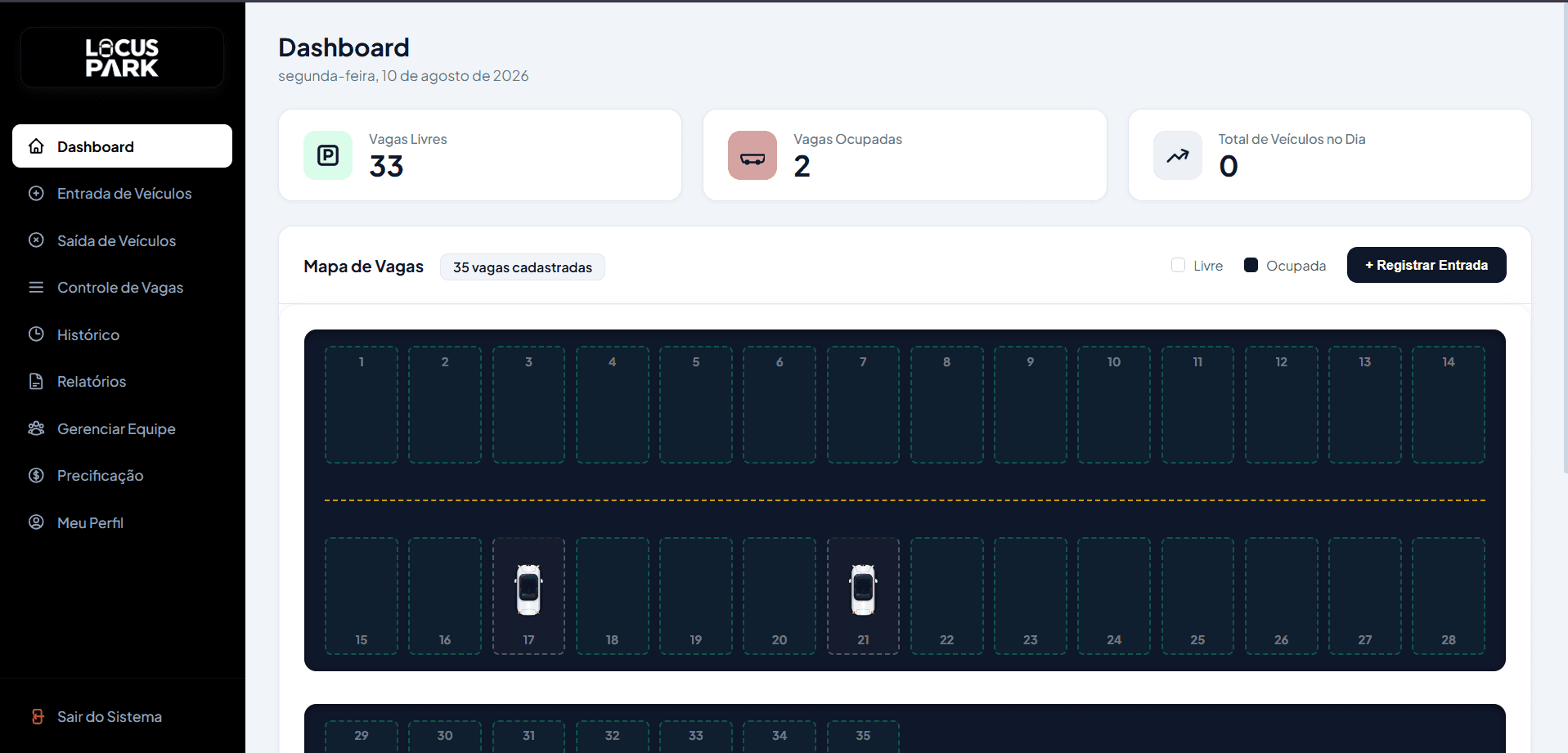Go to Saída de Veículos

pos(122,240)
